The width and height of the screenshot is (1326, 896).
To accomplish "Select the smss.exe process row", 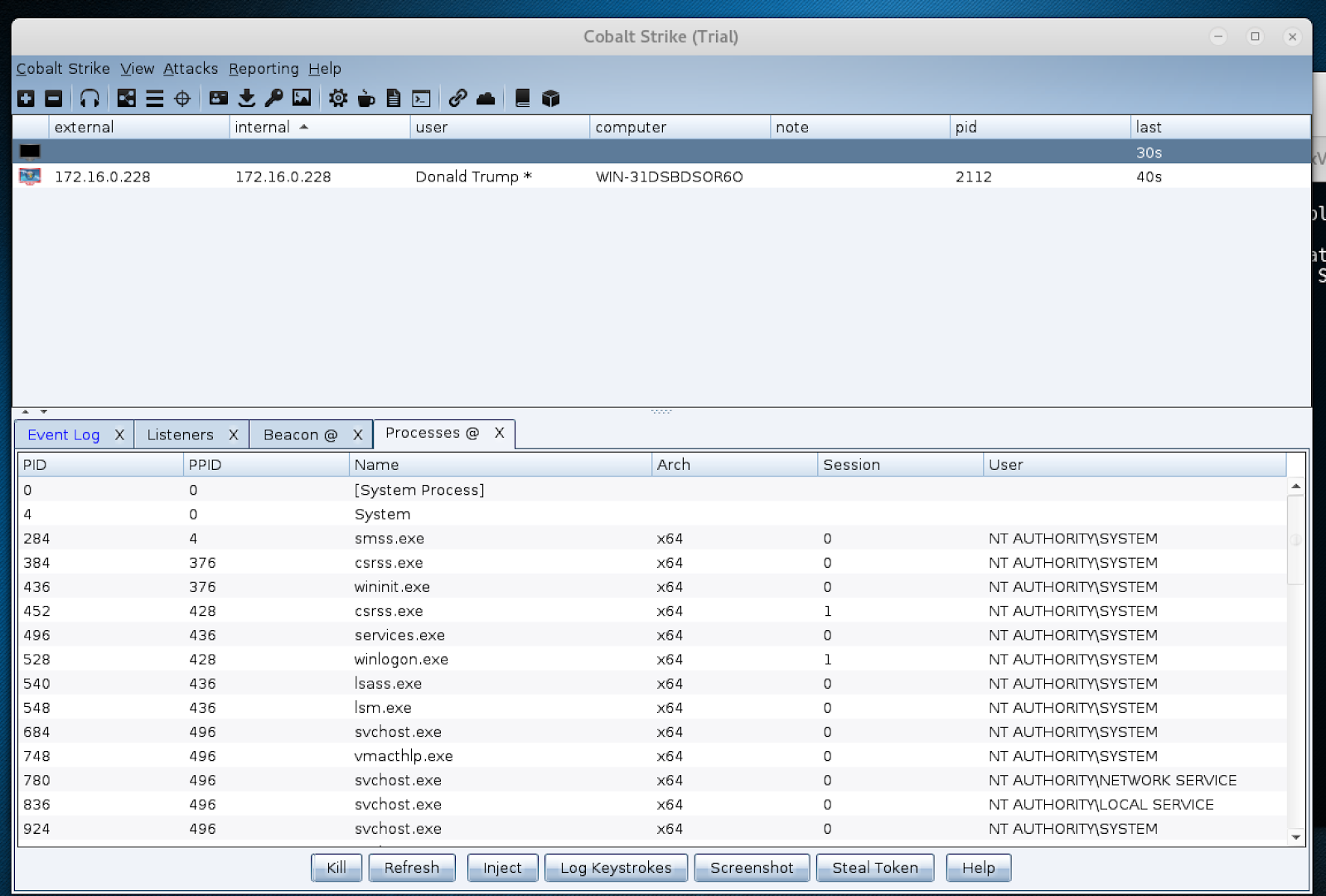I will click(652, 539).
